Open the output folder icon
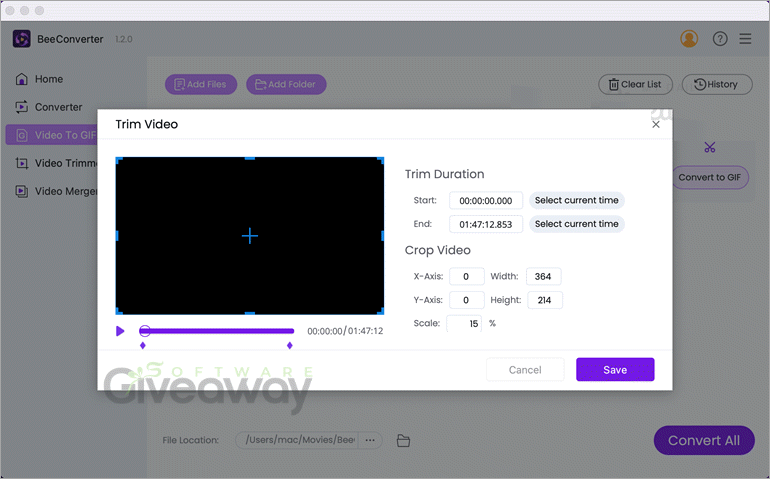Viewport: 770px width, 479px height. 404,441
